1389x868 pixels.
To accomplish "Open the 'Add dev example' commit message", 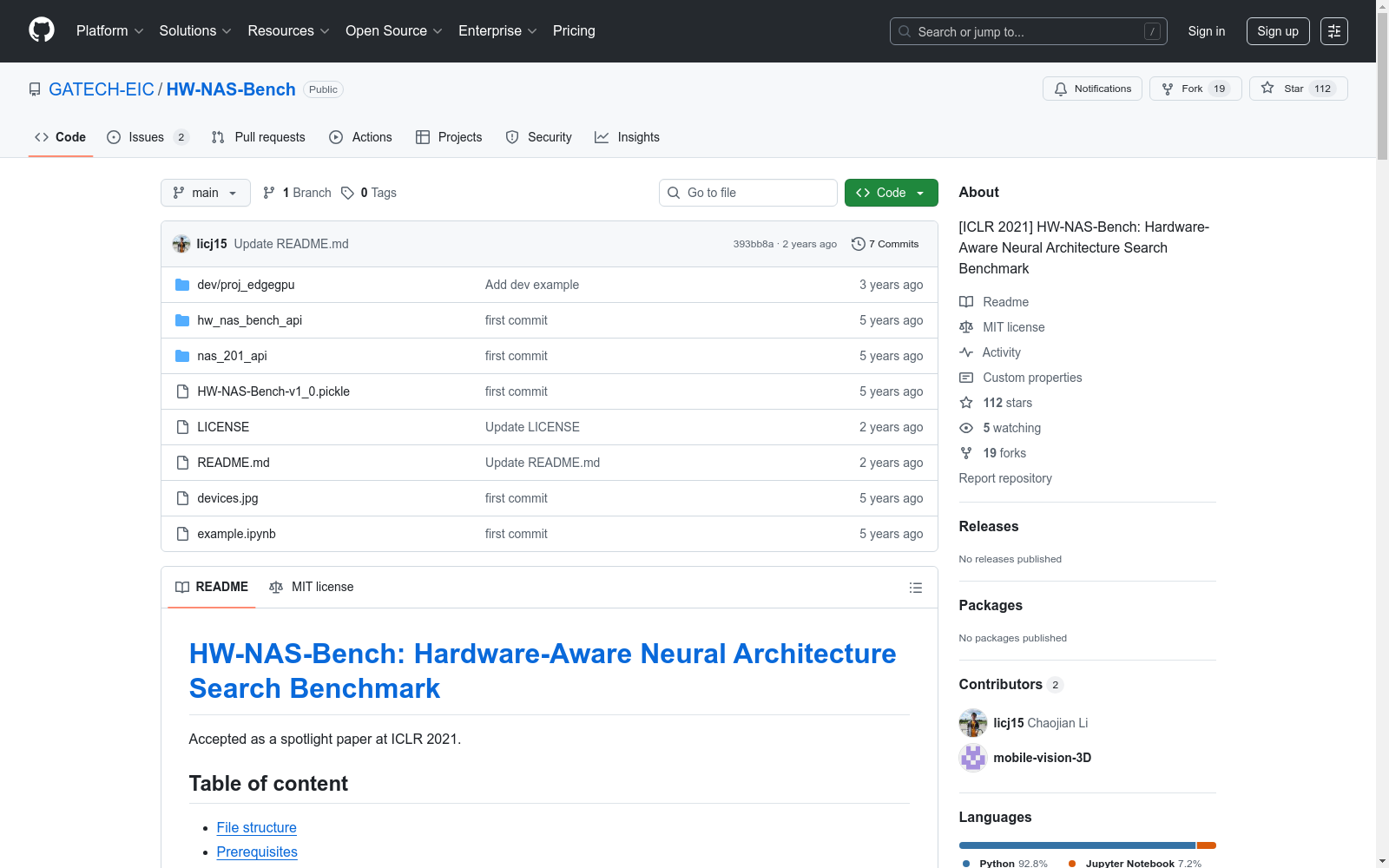I will [x=532, y=285].
